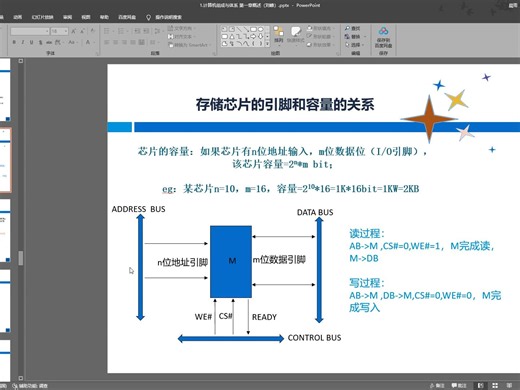The width and height of the screenshot is (520, 390).
Task: Click the Find magnifier button
Action: click(x=352, y=29)
